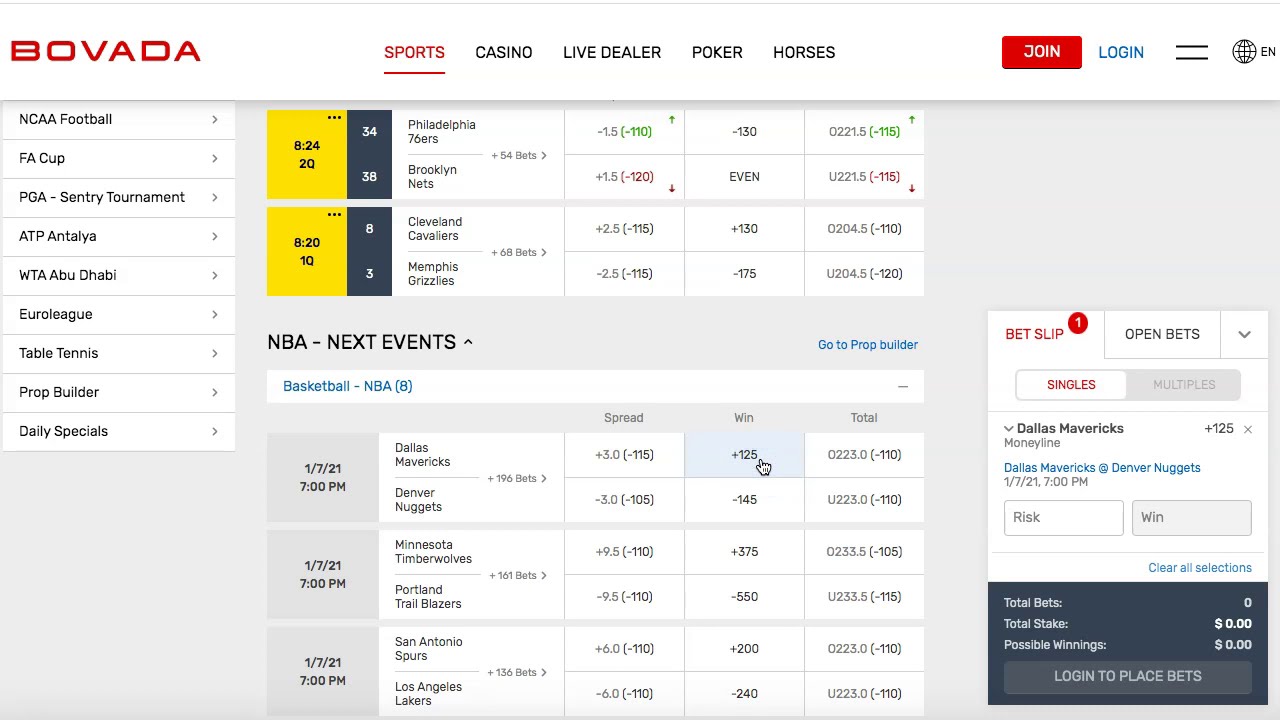
Task: Remove Dallas Mavericks selection with X
Action: [x=1247, y=429]
